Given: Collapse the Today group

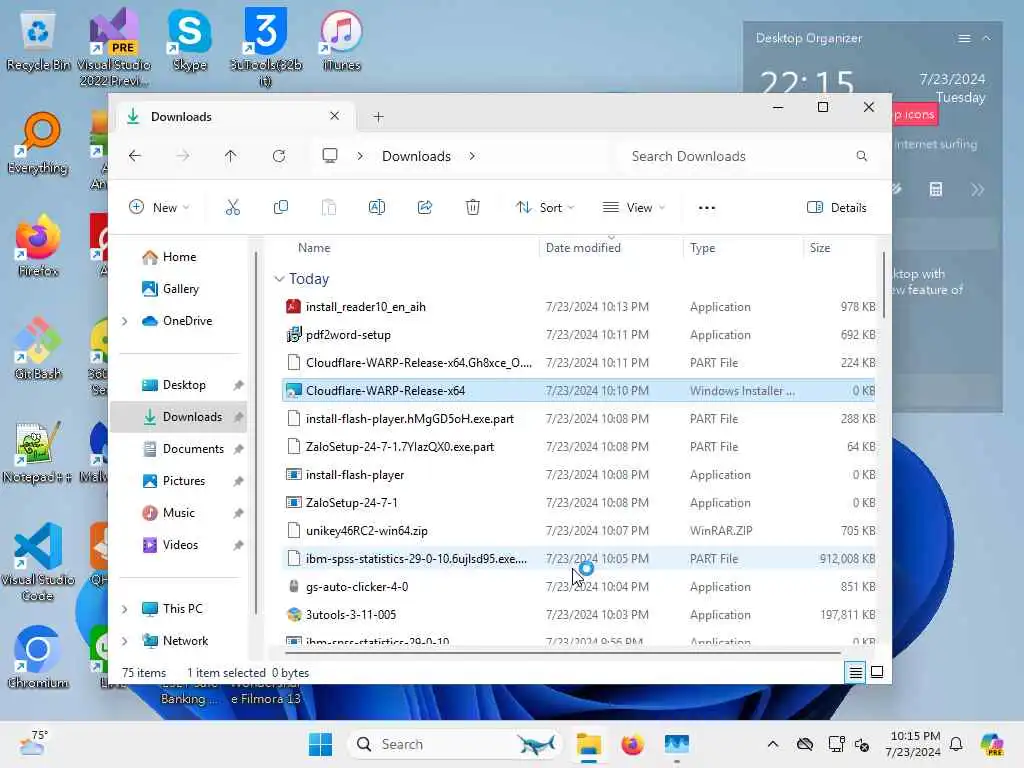Looking at the screenshot, I should [x=280, y=279].
